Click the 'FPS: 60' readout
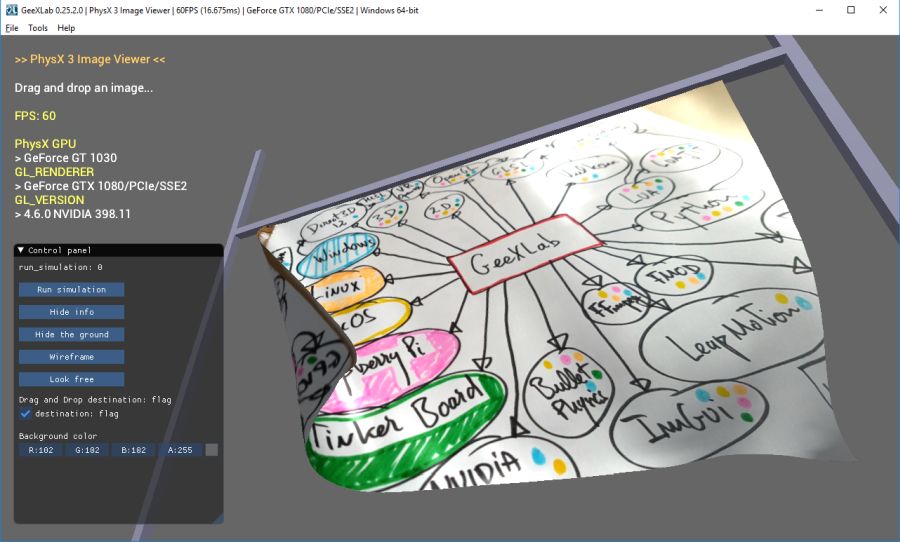900x542 pixels. coord(36,115)
